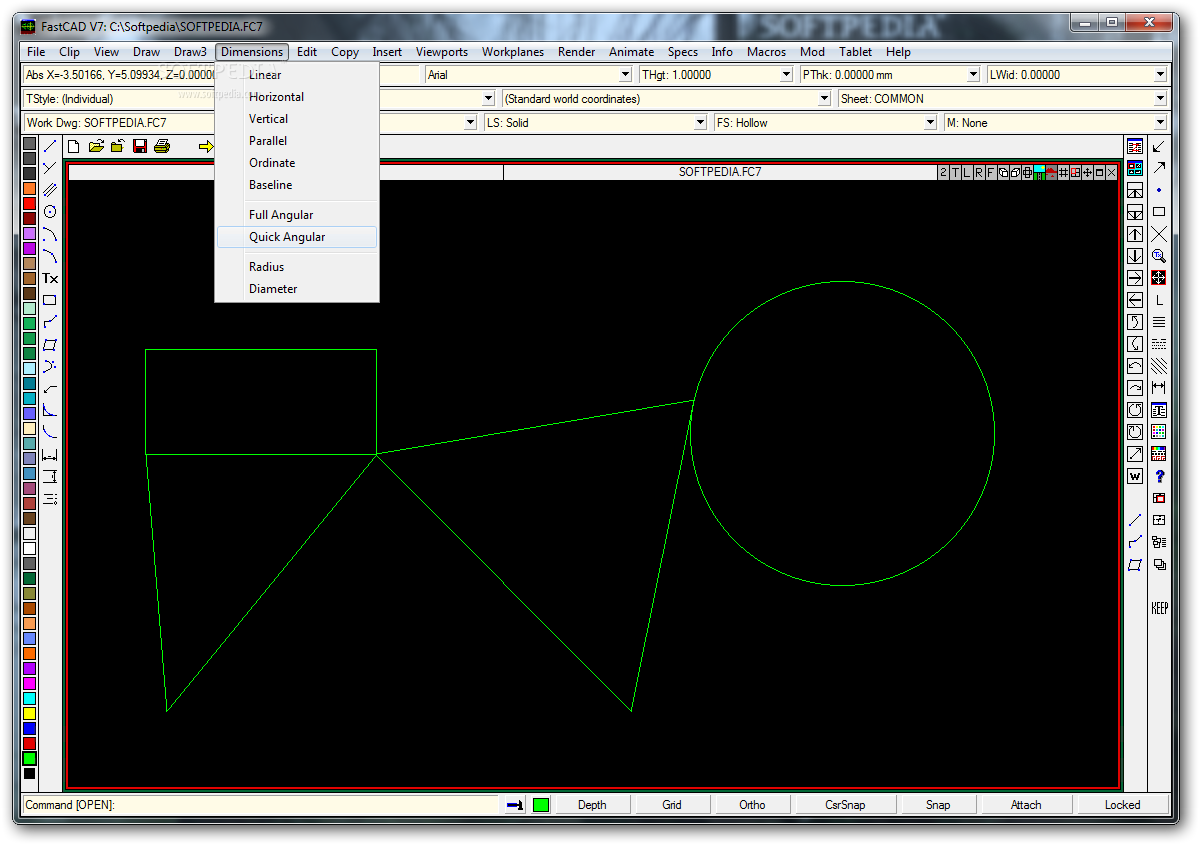This screenshot has height=845, width=1200.
Task: Select the parallel lines tool
Action: tap(50, 190)
